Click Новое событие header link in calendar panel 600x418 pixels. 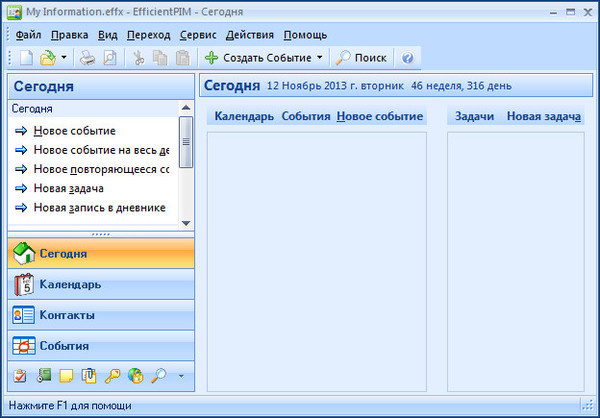380,117
